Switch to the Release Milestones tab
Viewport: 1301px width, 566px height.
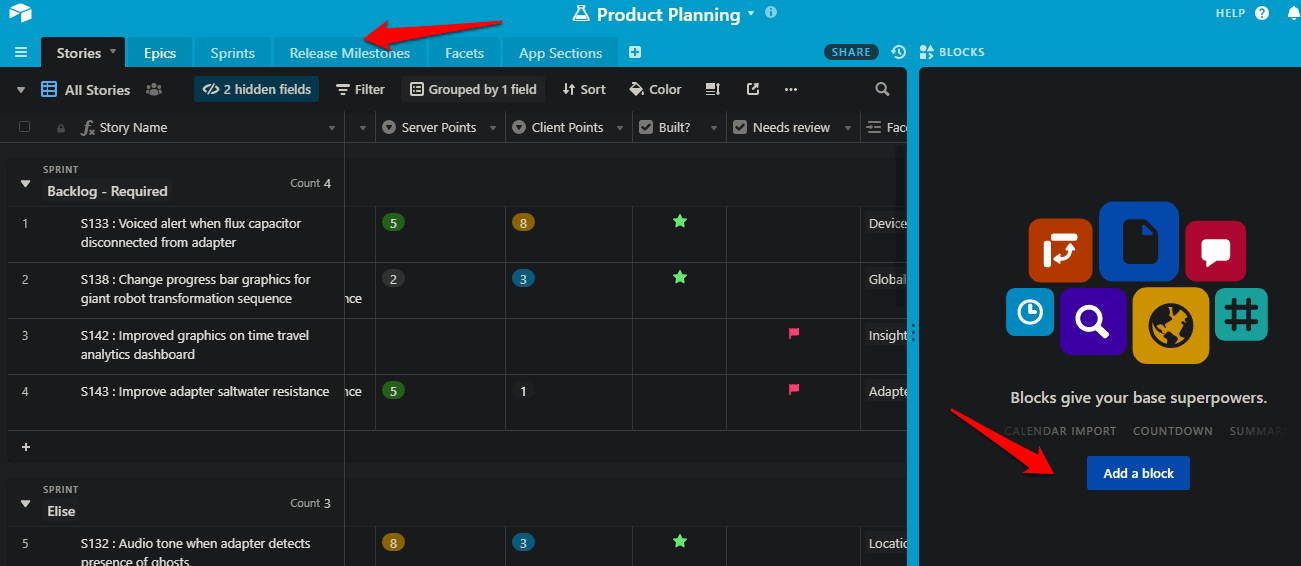(x=350, y=53)
